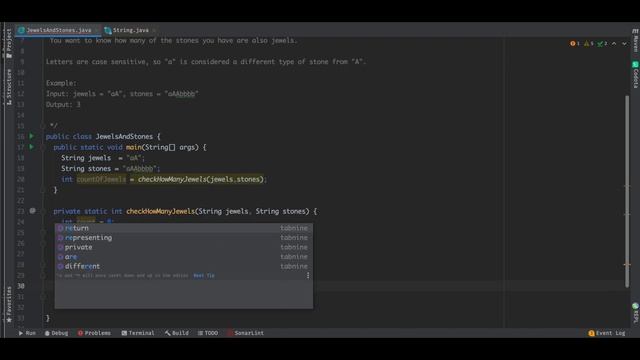
Task: Click the orange error stripe mark on scrollbar
Action: [x=627, y=264]
